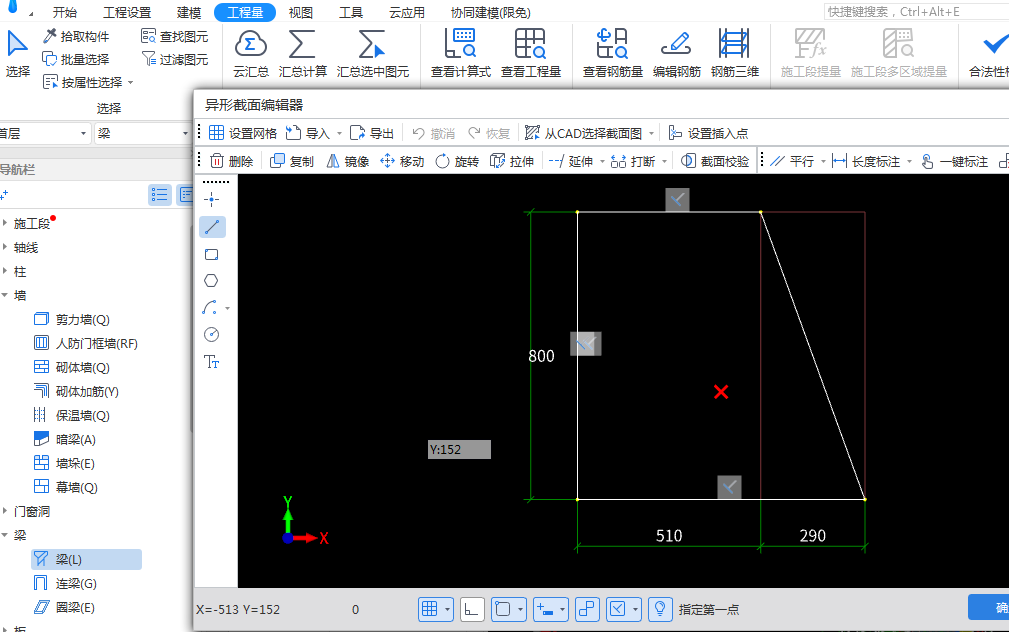Select the line drawing tool
Viewport: 1009px width, 632px height.
[212, 227]
